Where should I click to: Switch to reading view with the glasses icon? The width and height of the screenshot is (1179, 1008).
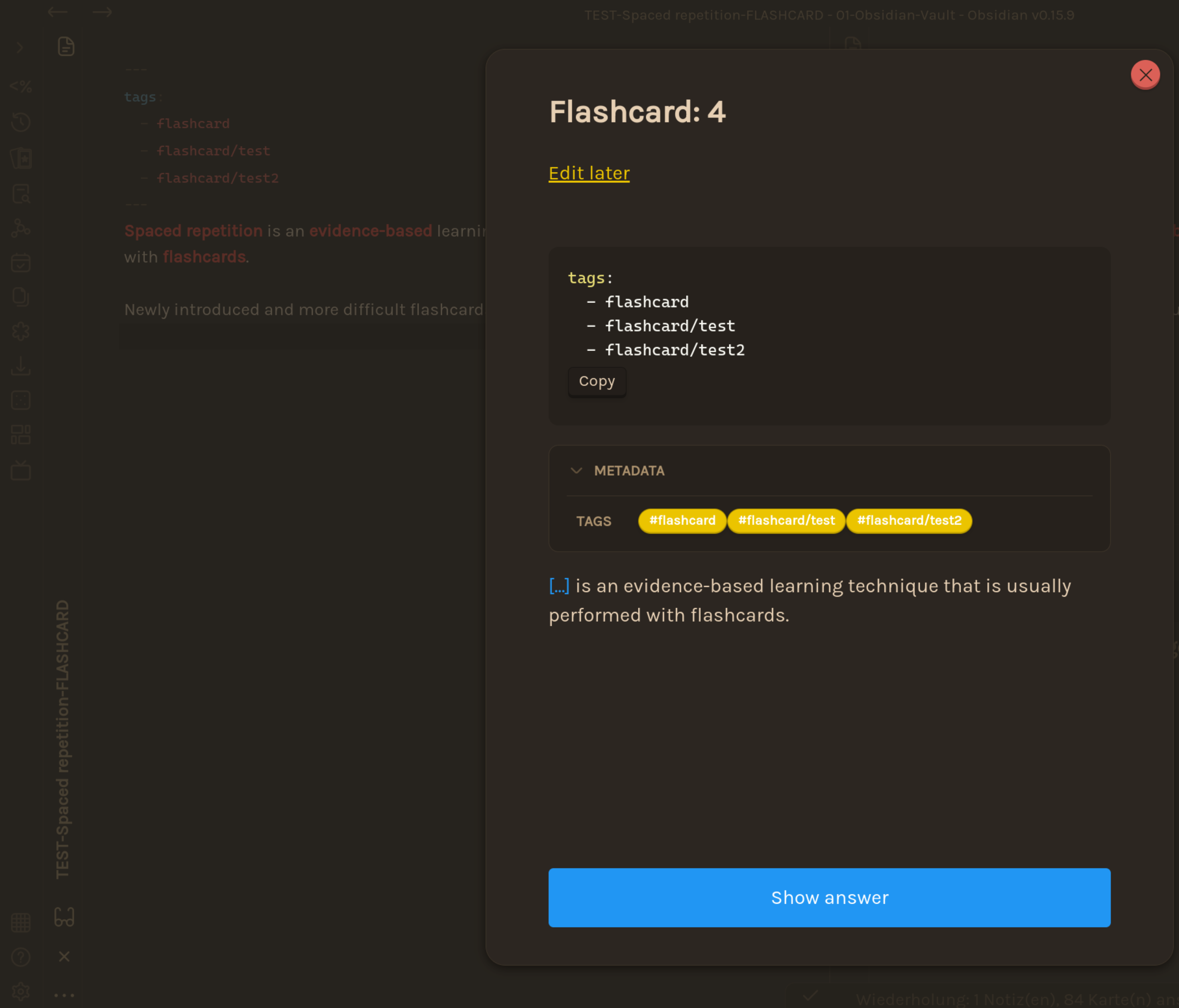[64, 916]
